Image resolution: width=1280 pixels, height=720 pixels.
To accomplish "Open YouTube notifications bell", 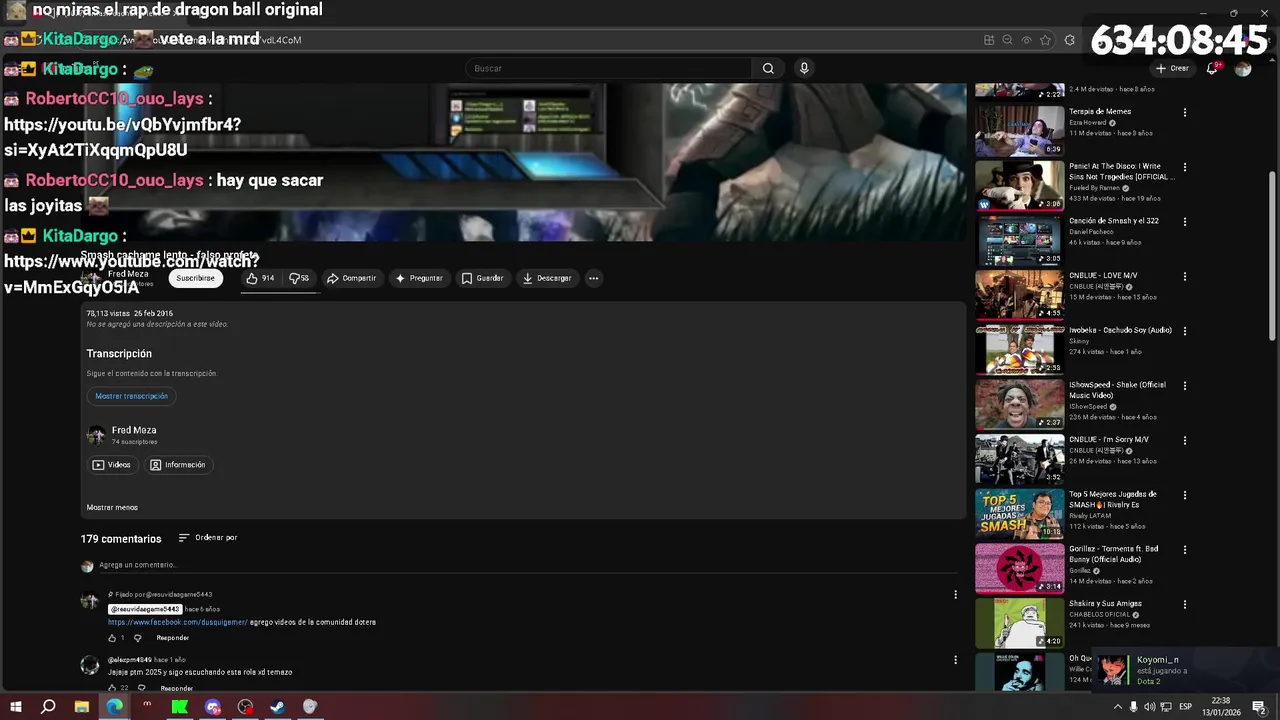I will point(1212,68).
